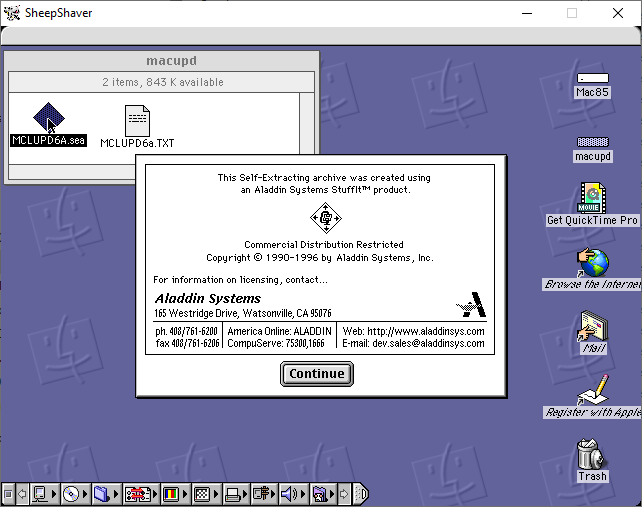Click the 'America Online: ALADDIN' text
Screen dimensions: 642x507
point(280,331)
